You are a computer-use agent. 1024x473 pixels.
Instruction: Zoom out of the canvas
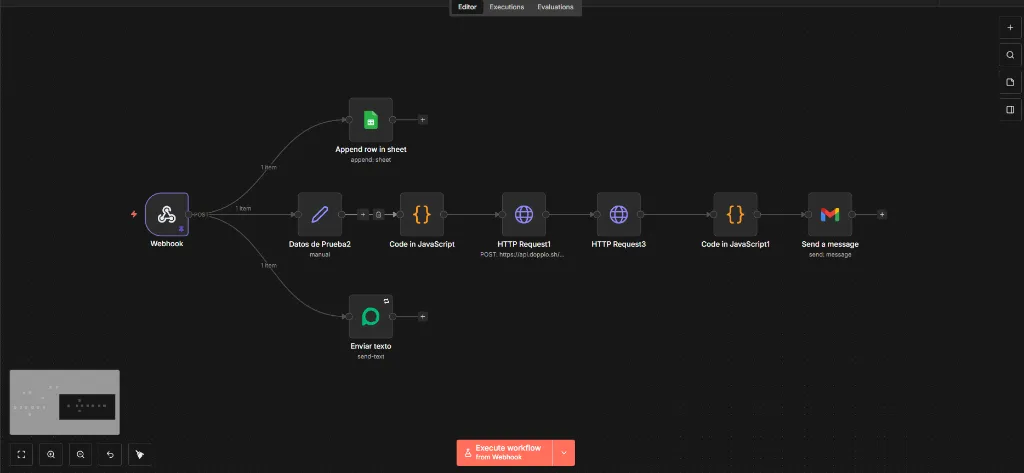click(80, 454)
